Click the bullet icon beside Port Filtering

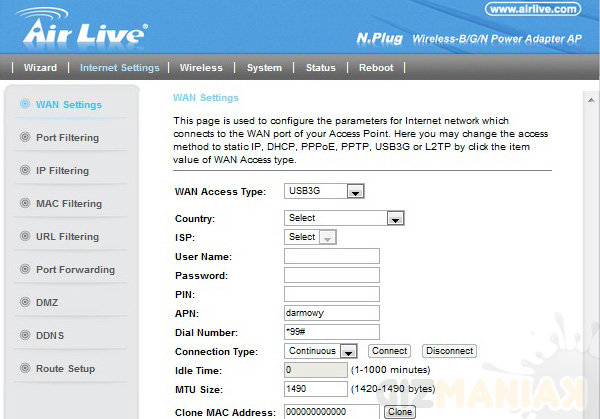click(x=23, y=137)
